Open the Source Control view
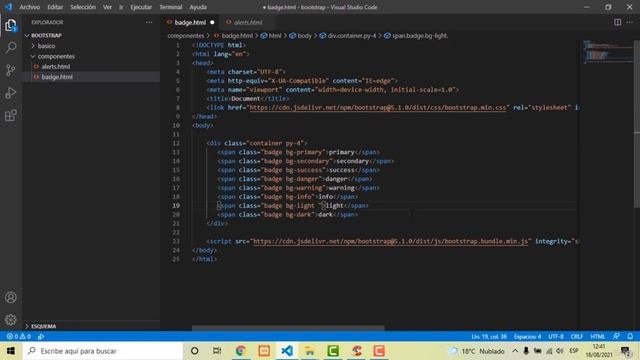The image size is (640, 360). [x=11, y=70]
